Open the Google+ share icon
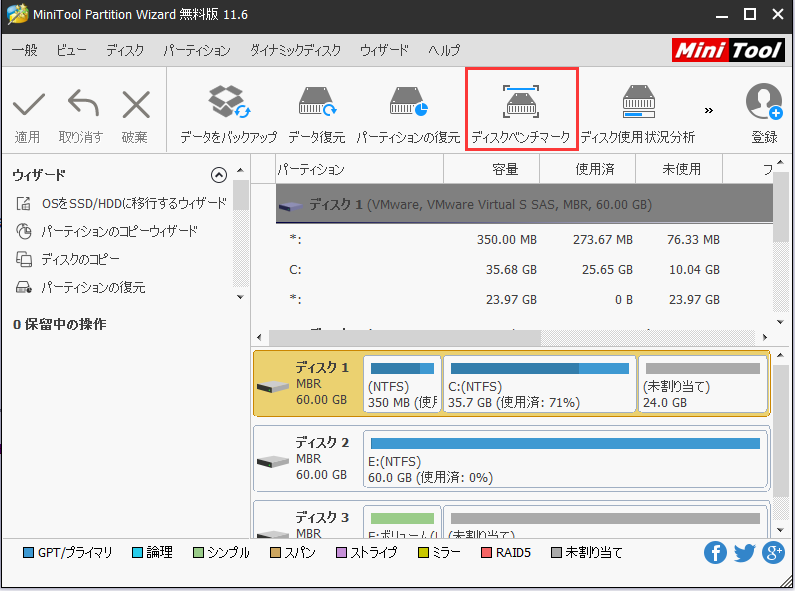This screenshot has height=591, width=795. click(x=773, y=552)
